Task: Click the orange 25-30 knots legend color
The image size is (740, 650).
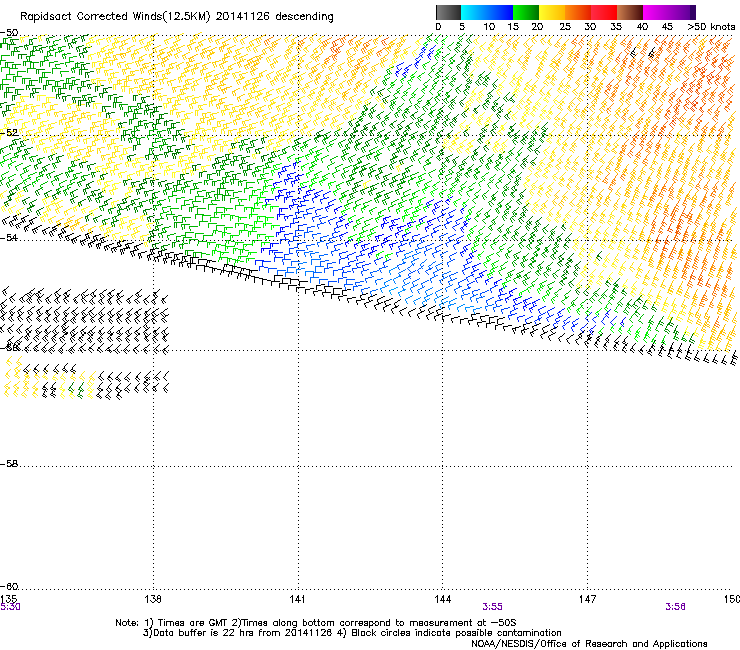Action: pos(578,12)
